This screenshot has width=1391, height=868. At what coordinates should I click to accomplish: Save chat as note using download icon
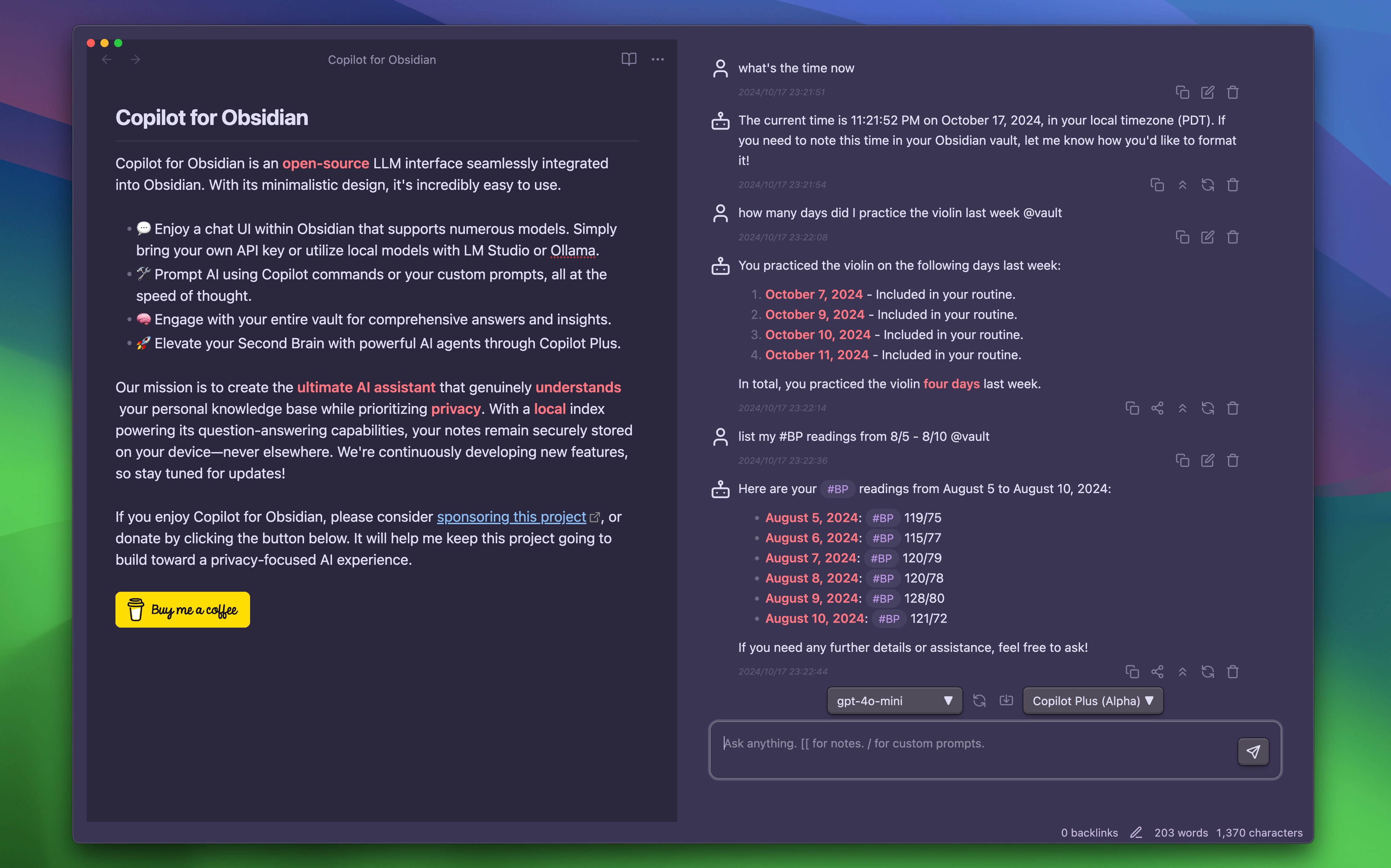pyautogui.click(x=1006, y=700)
